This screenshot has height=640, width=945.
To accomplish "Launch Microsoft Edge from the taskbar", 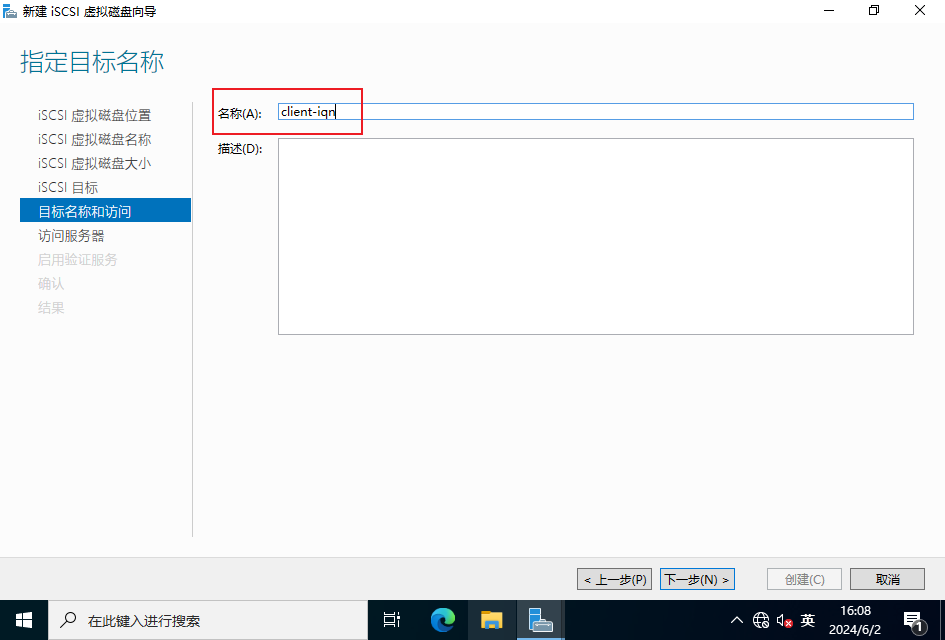I will (x=442, y=620).
